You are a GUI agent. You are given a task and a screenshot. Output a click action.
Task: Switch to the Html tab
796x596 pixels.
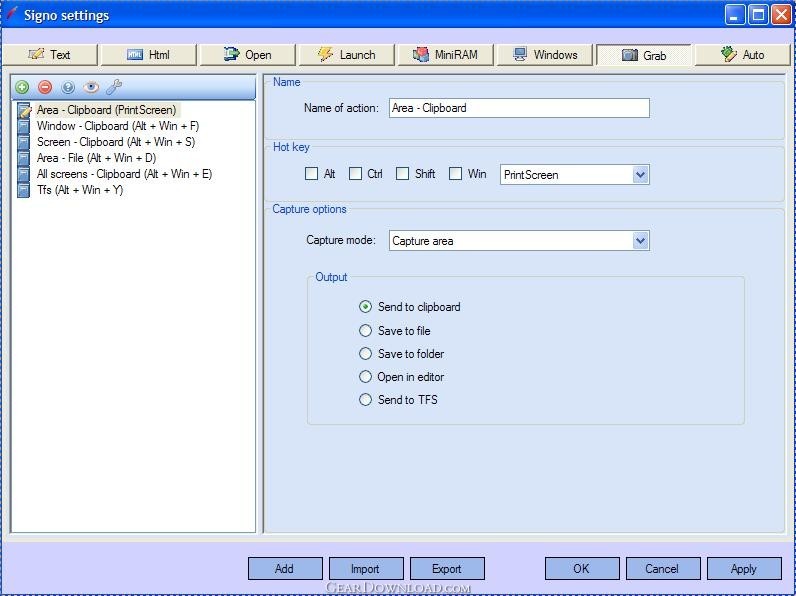tap(148, 55)
